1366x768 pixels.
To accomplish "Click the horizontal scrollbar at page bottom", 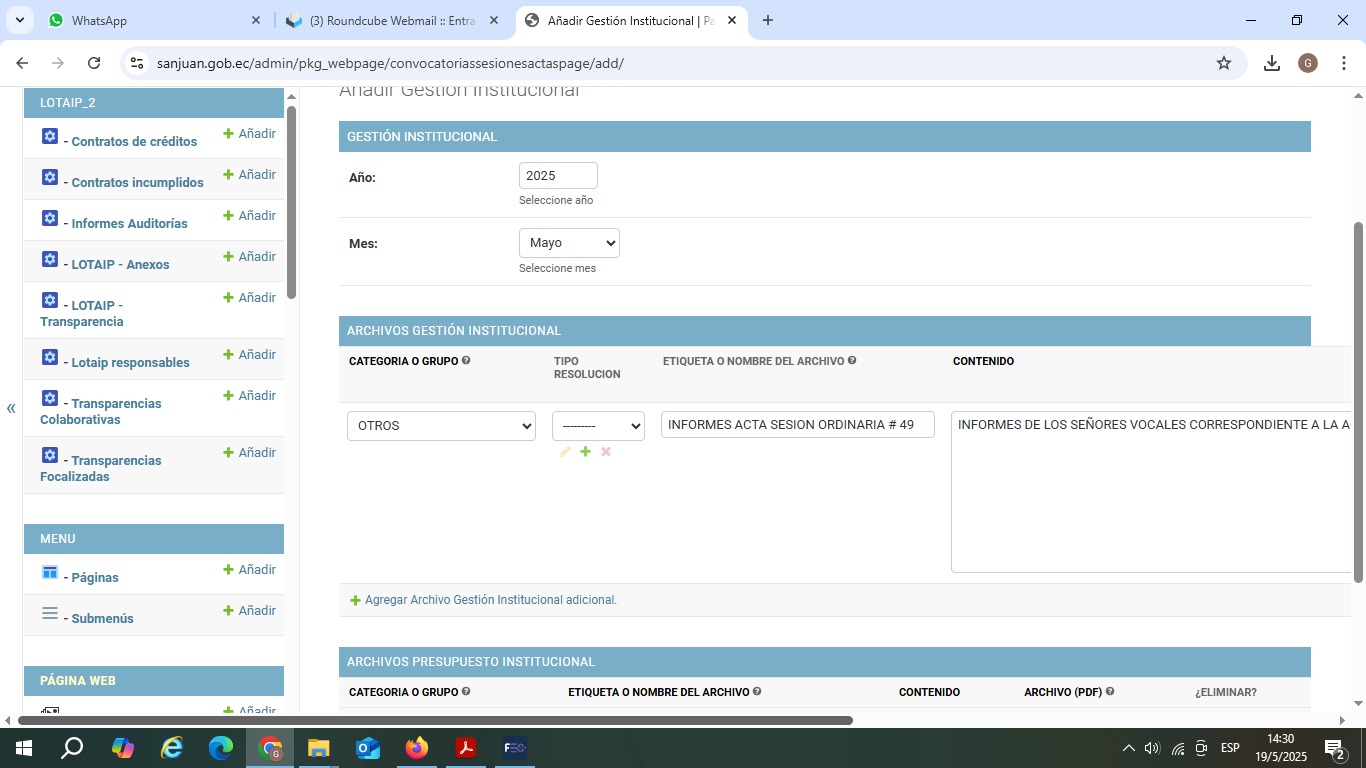I will pyautogui.click(x=435, y=720).
